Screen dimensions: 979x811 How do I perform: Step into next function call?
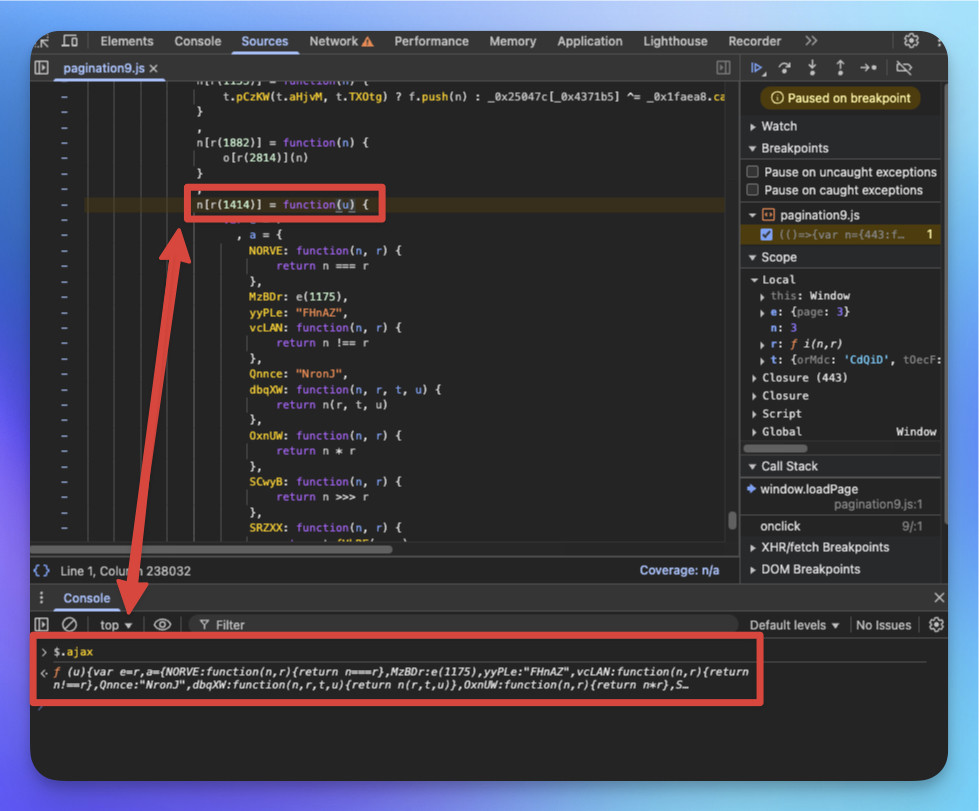tap(812, 67)
